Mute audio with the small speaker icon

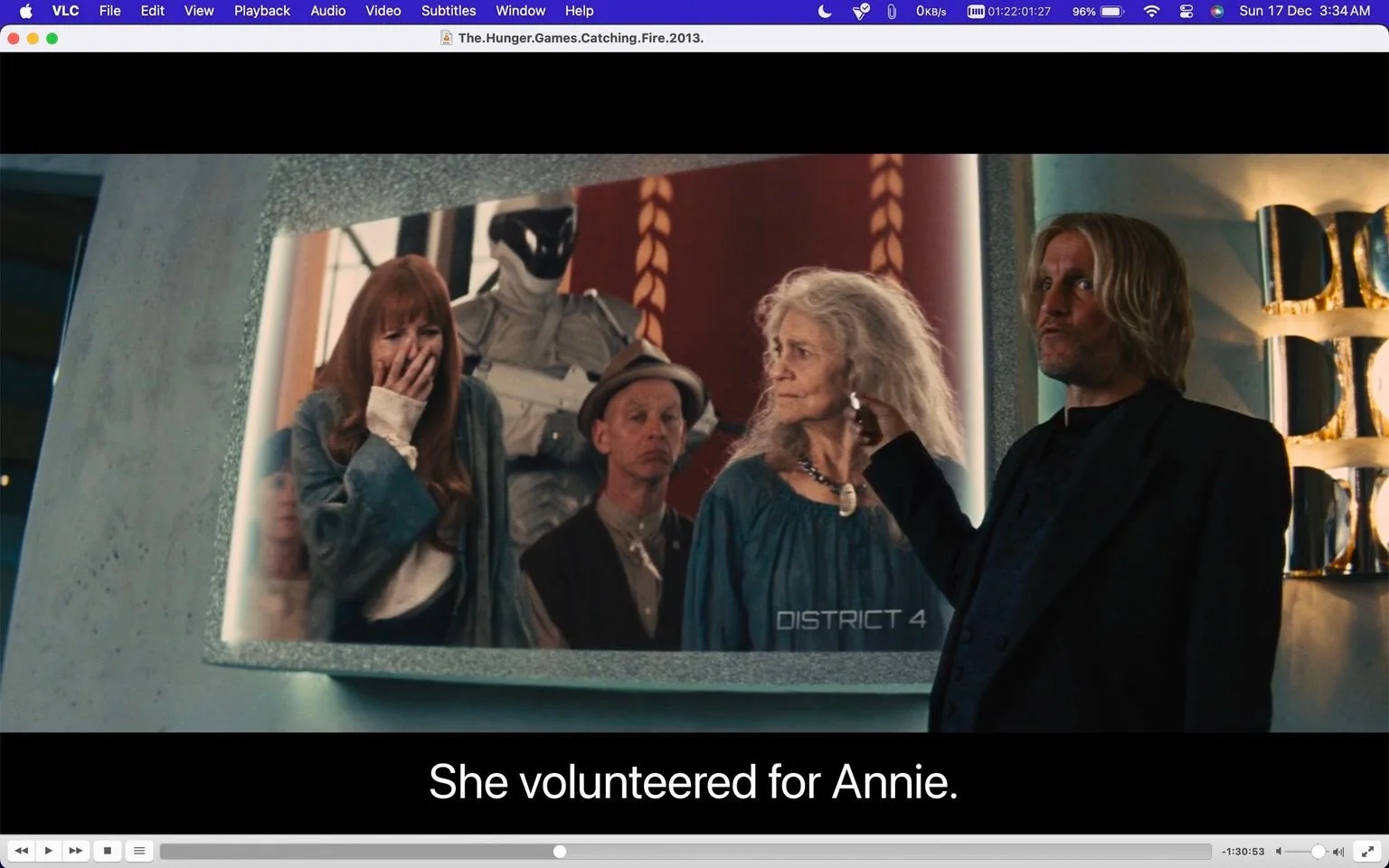click(x=1279, y=852)
